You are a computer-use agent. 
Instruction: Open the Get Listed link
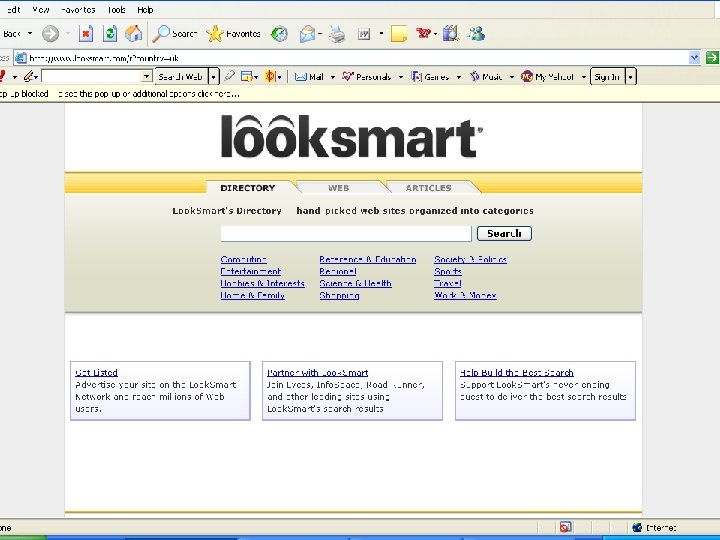96,372
